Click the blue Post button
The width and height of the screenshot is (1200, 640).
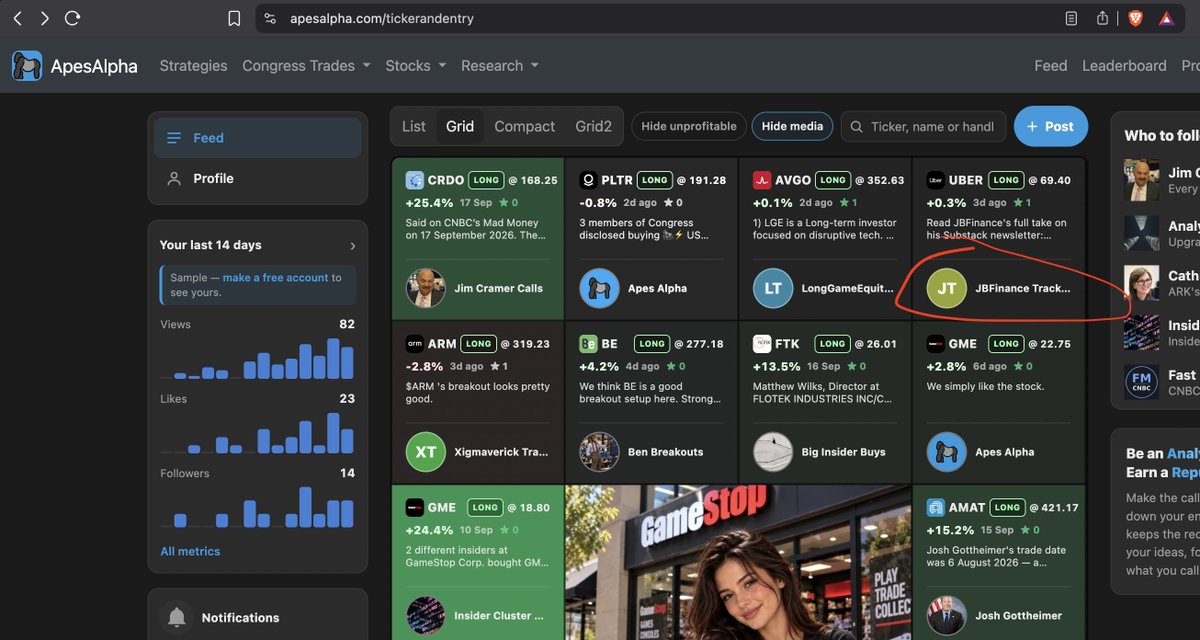pos(1050,126)
